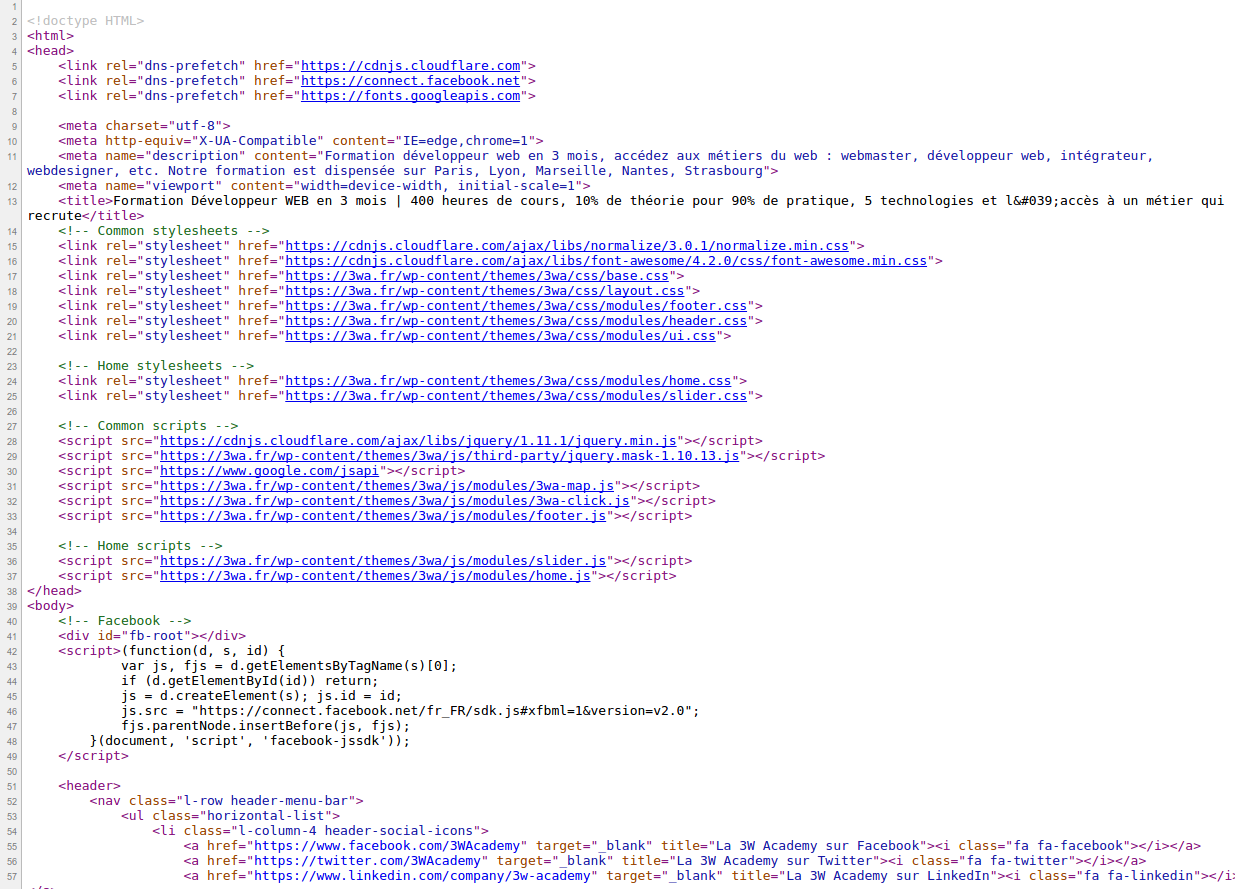
Task: Click the 'Common stylesheets' comment
Action: point(163,230)
